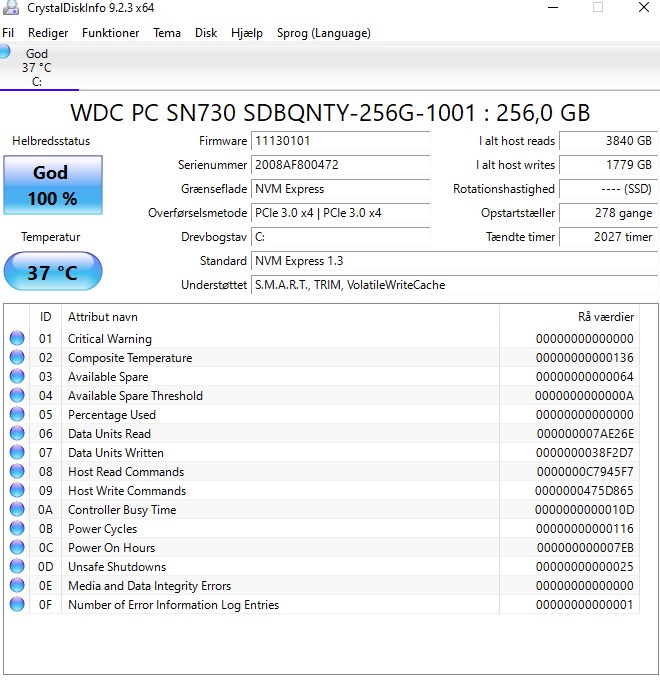The width and height of the screenshot is (660, 681).
Task: Open the Rediger menu
Action: point(48,33)
